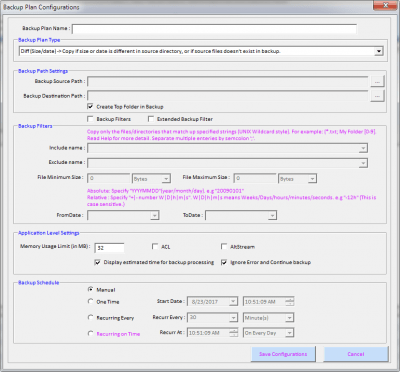Open the FromDate dropdown

[154, 216]
